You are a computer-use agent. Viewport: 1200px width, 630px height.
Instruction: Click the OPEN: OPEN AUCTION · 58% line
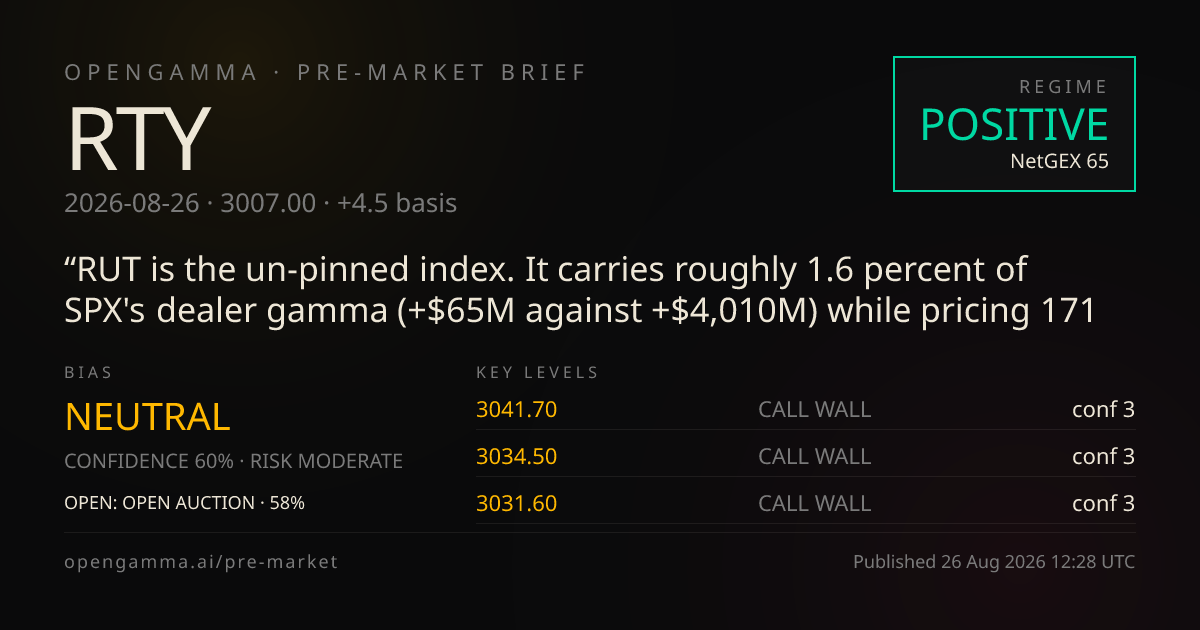(185, 503)
